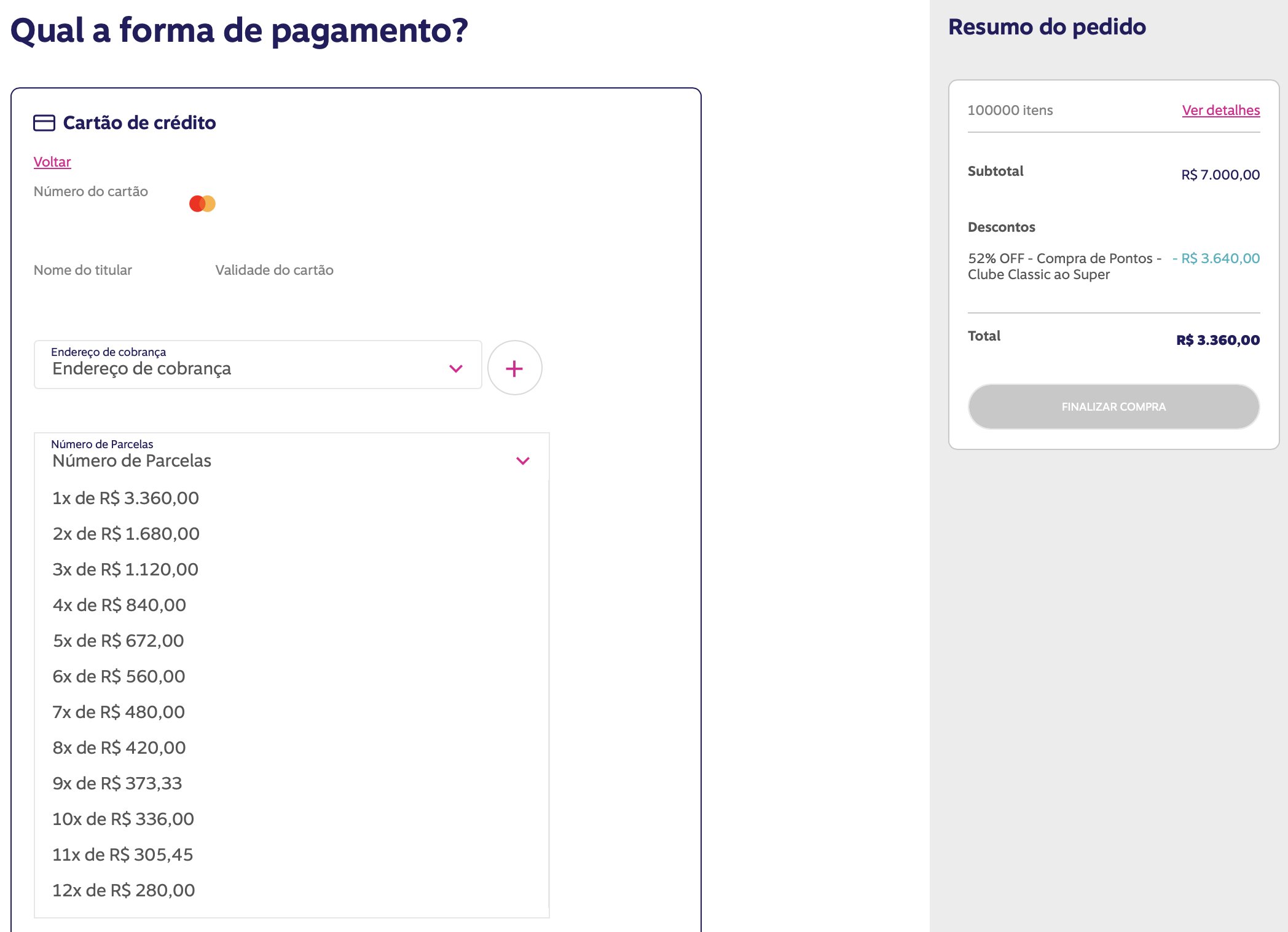Select 12x de R$ 280,00 option
Viewport: 1288px width, 932px height.
click(x=291, y=890)
